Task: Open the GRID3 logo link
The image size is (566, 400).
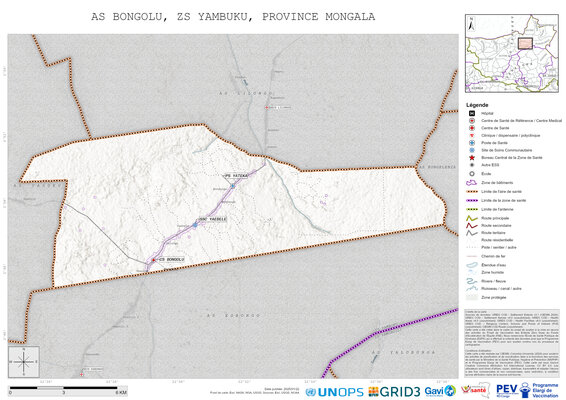Action: click(x=394, y=392)
